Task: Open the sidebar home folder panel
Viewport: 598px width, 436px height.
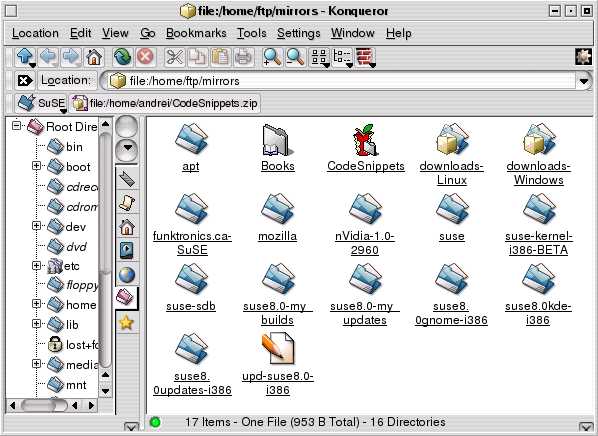Action: point(127,227)
